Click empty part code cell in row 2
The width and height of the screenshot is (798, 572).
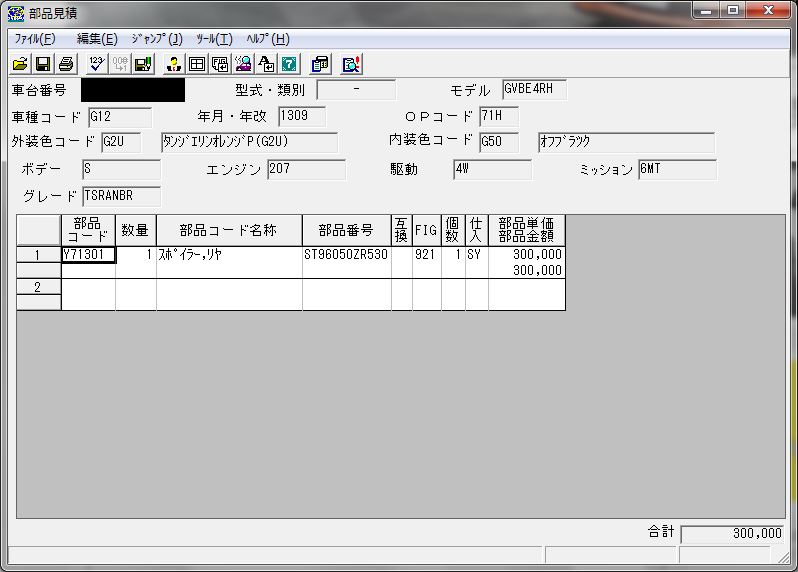tap(89, 287)
